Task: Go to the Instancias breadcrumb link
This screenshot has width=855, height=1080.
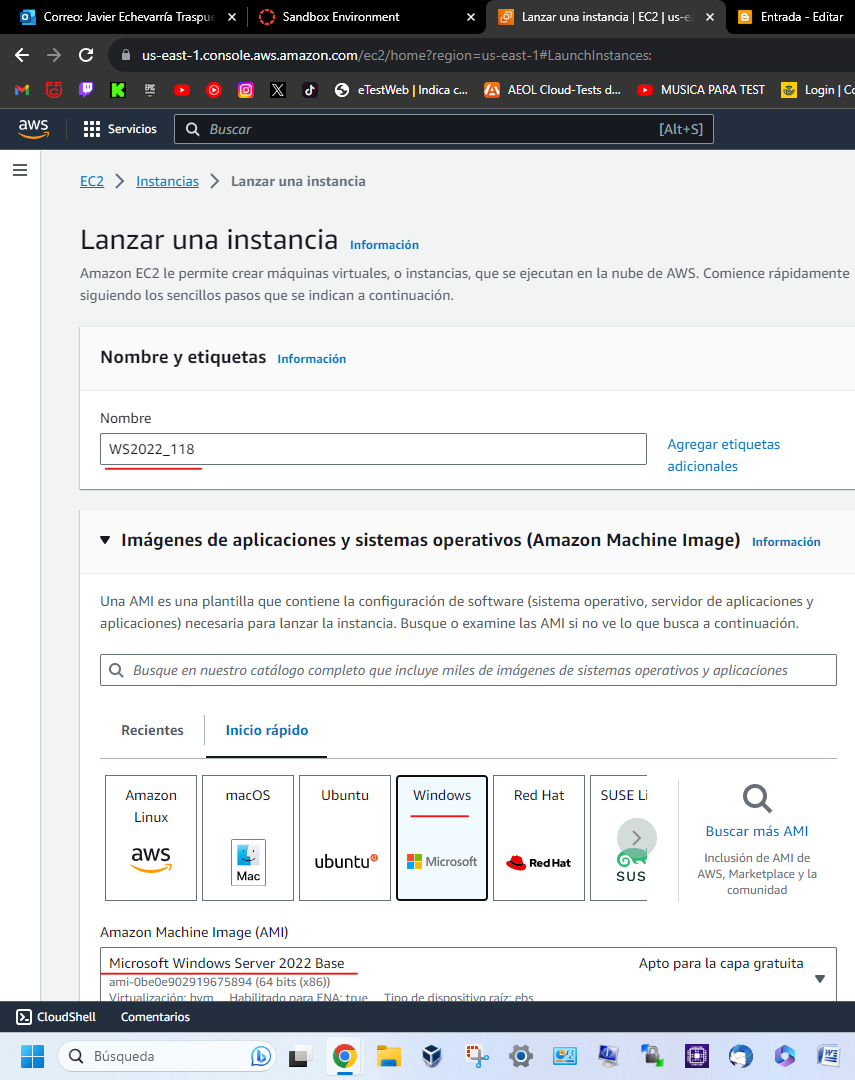Action: click(167, 181)
